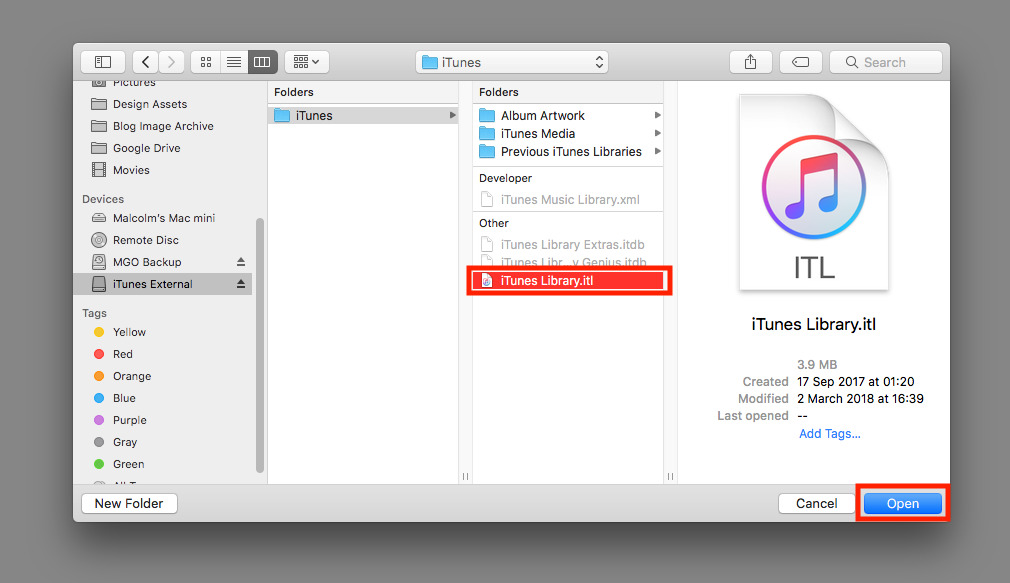Click the Open button
This screenshot has width=1010, height=583.
(x=902, y=504)
